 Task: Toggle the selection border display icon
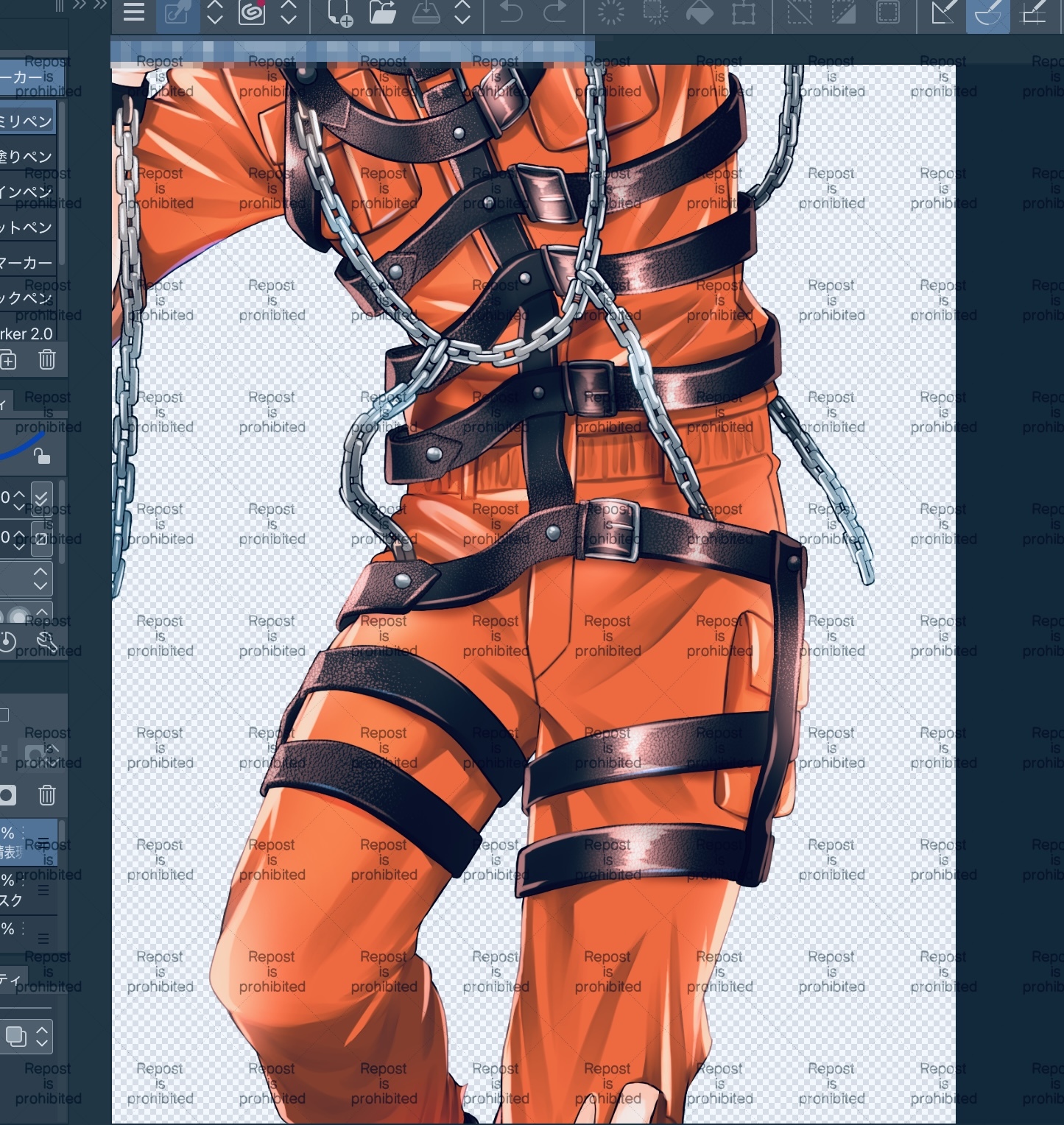[888, 13]
